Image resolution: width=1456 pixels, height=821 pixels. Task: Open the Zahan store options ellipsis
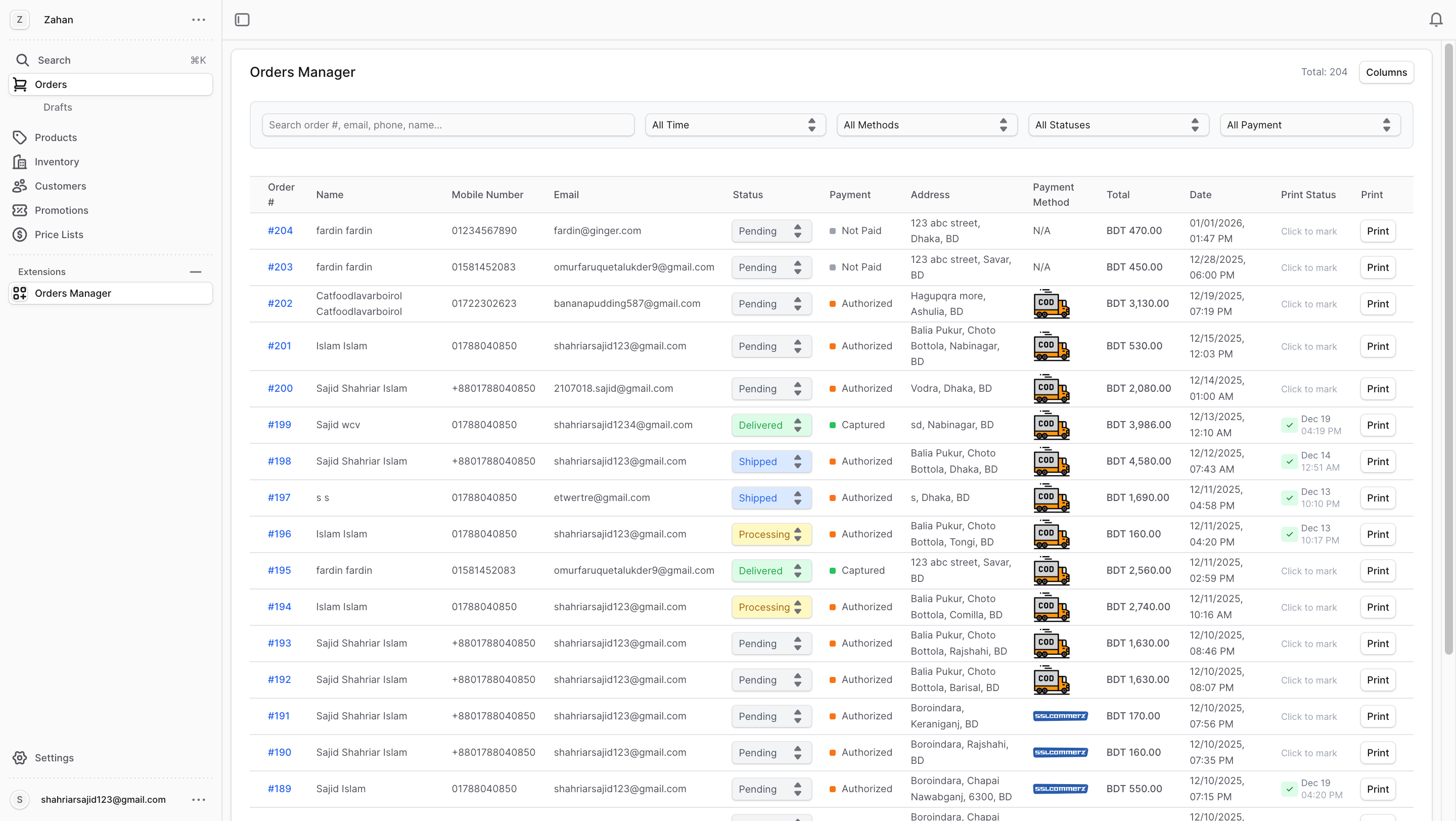click(198, 20)
